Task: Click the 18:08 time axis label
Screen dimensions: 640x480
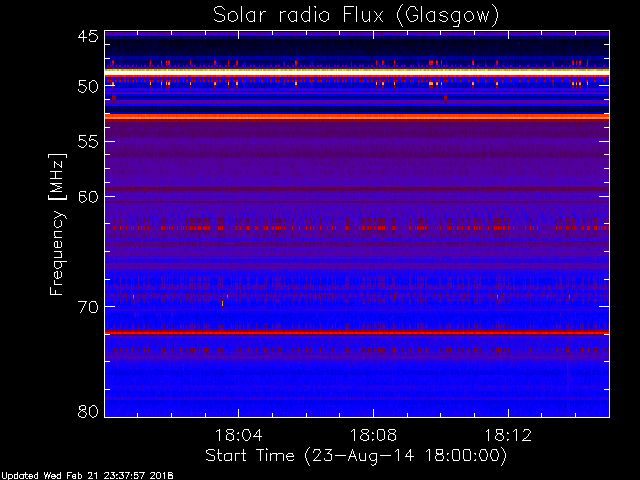Action: pyautogui.click(x=373, y=436)
